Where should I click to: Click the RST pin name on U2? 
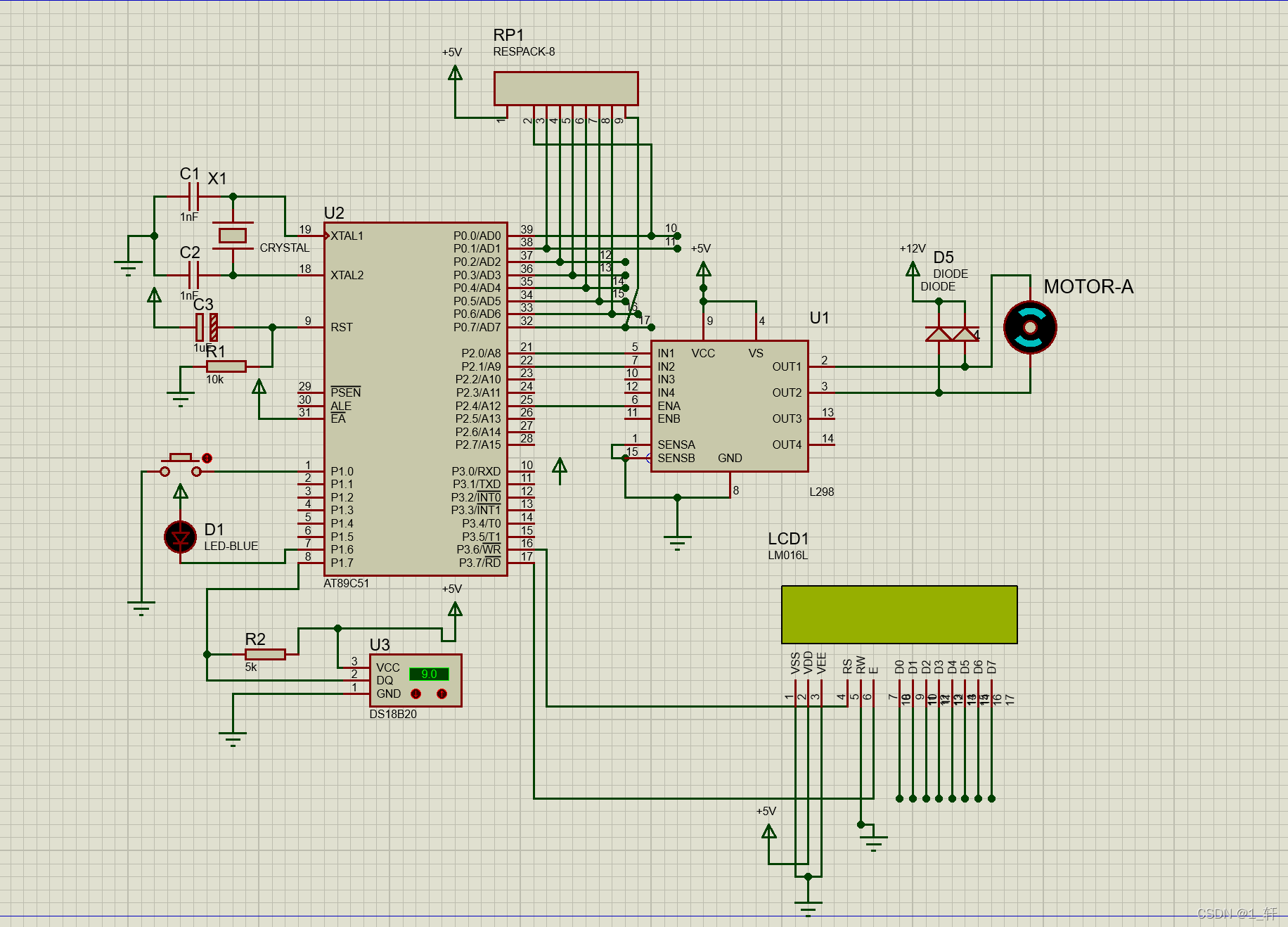pos(342,327)
